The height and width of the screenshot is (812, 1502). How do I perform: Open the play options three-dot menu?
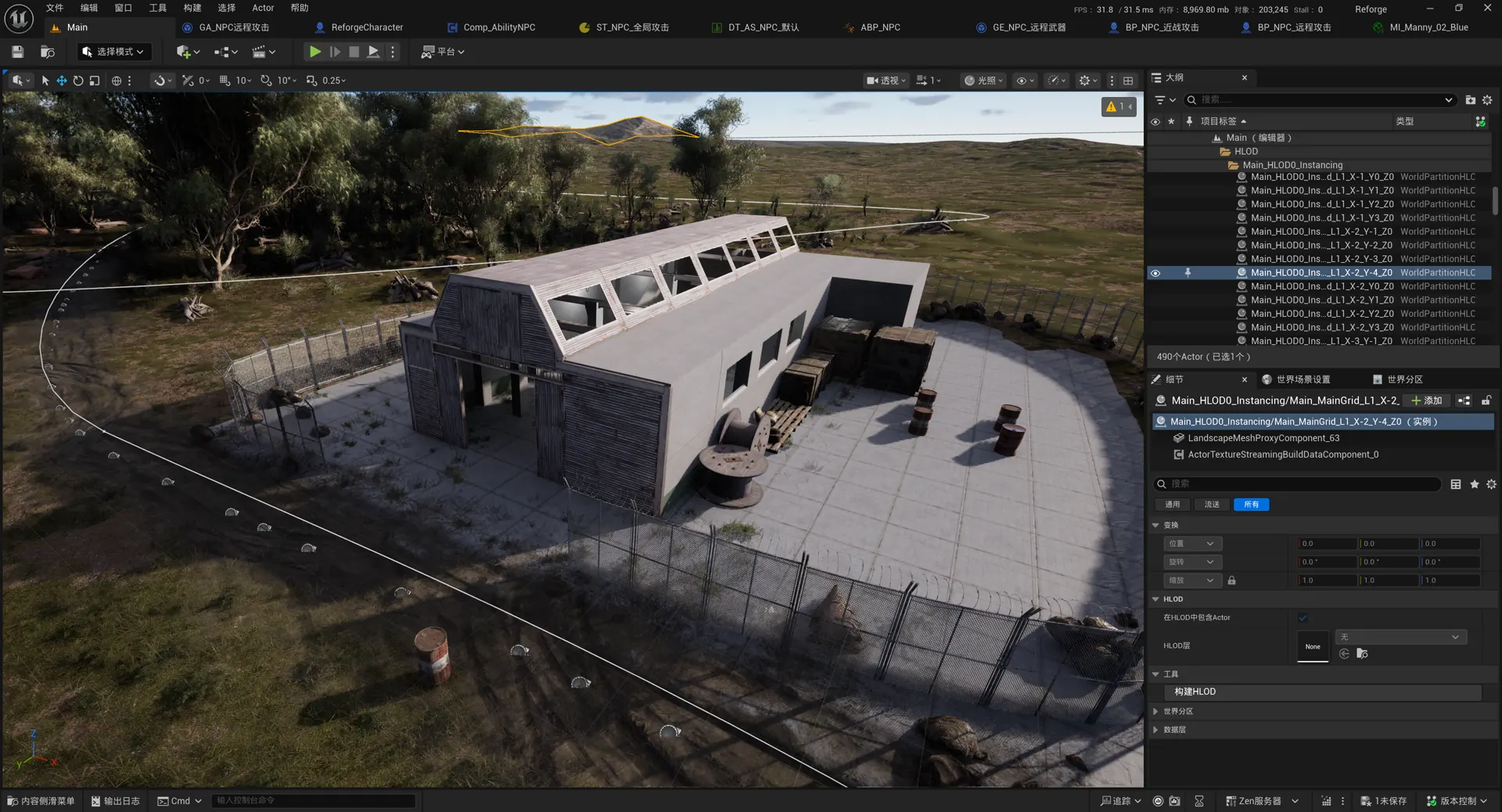[x=393, y=52]
